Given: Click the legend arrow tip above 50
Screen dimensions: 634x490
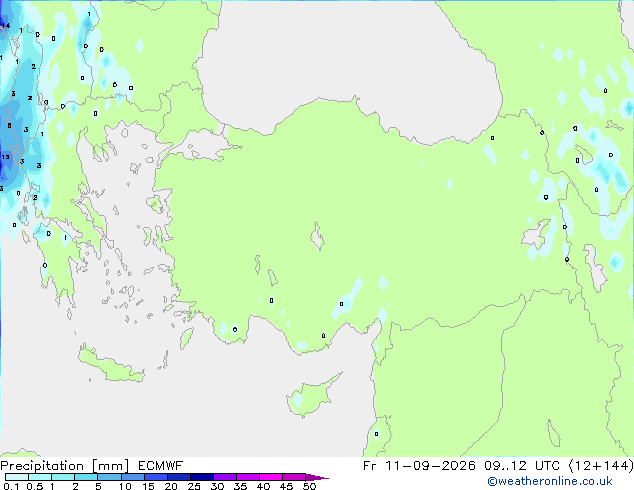Looking at the screenshot, I should pyautogui.click(x=318, y=477).
